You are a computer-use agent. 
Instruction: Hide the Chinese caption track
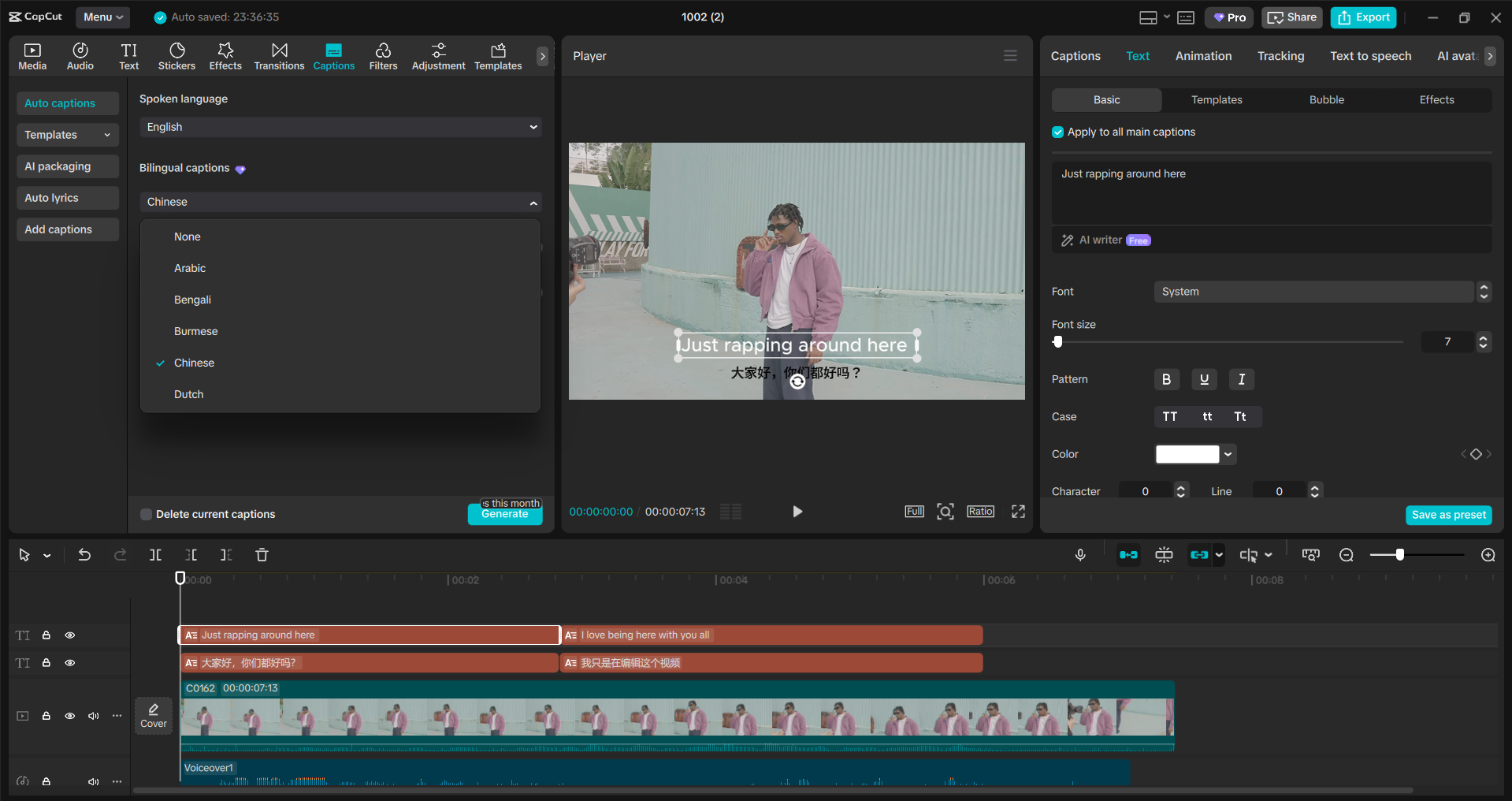point(69,662)
